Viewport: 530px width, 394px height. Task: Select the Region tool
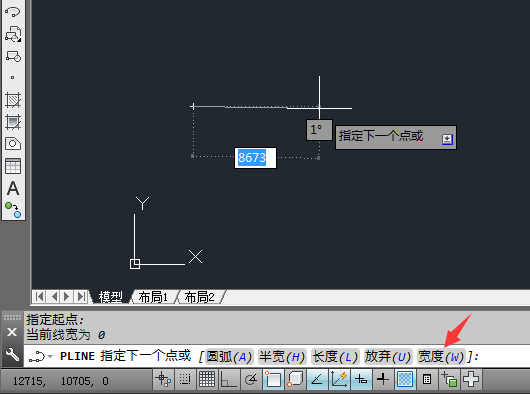coord(13,144)
